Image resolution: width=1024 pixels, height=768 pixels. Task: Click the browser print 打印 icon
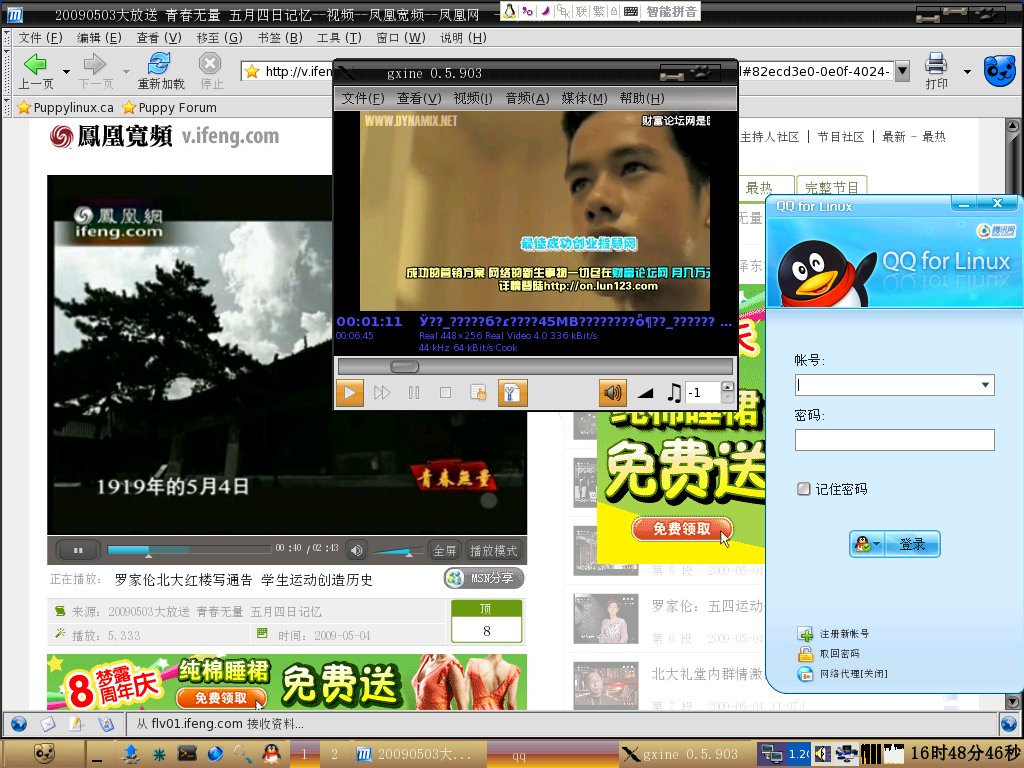[x=936, y=71]
